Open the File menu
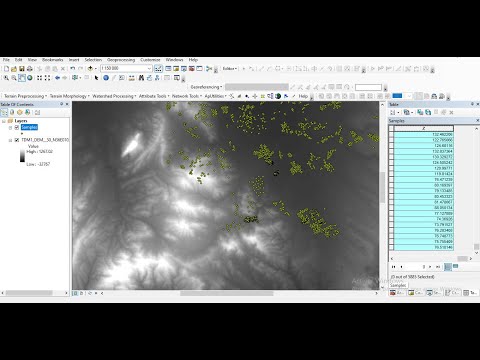This screenshot has width=480, height=360. [6, 60]
